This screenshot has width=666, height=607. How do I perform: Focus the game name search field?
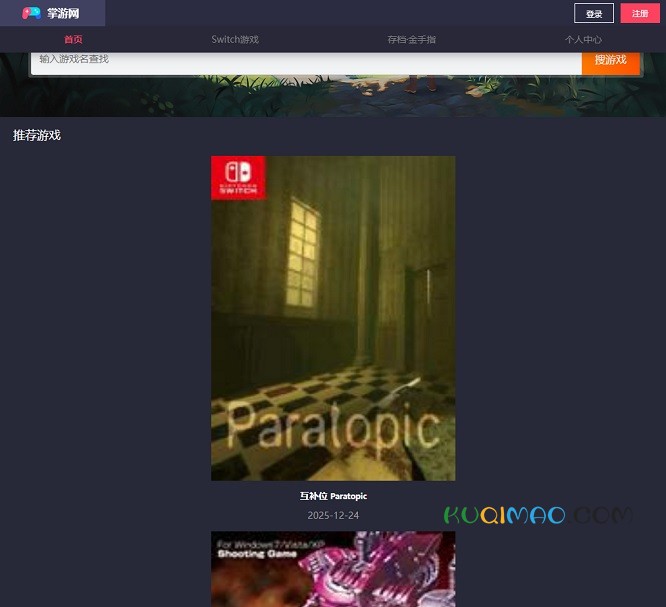tap(306, 63)
